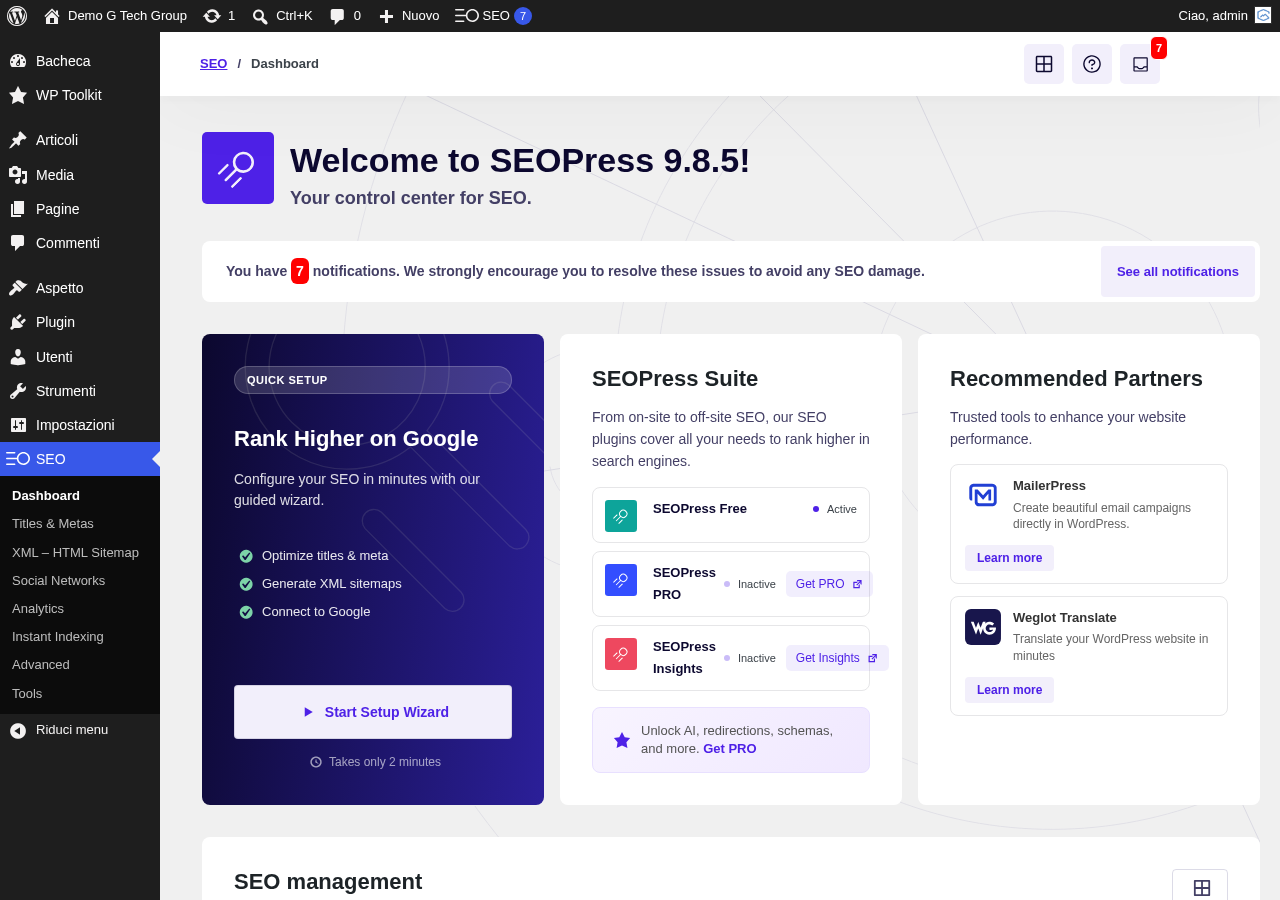Open Aspetto in sidebar
The width and height of the screenshot is (1280, 900).
coord(80,288)
